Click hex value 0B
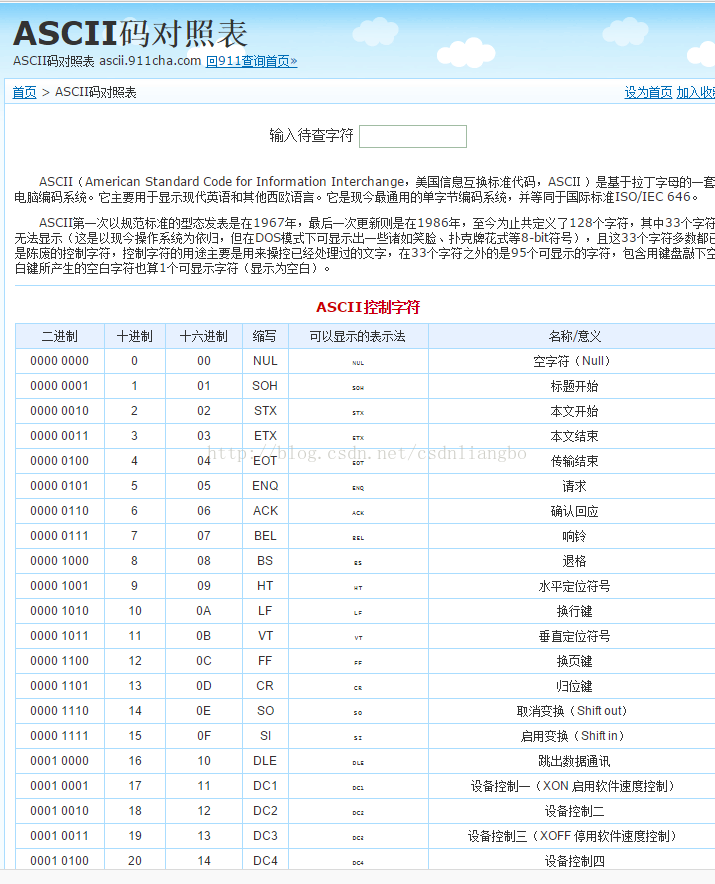This screenshot has height=884, width=715. (x=204, y=636)
